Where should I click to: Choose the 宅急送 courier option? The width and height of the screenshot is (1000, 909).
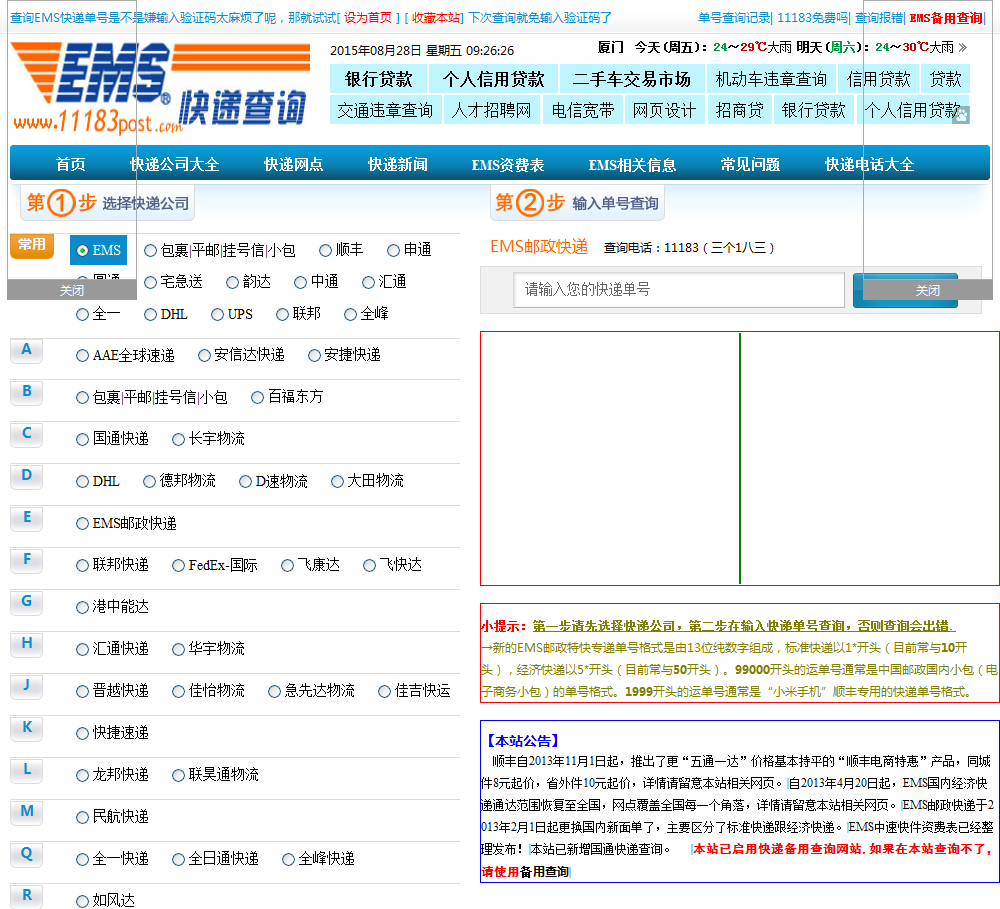[x=151, y=283]
